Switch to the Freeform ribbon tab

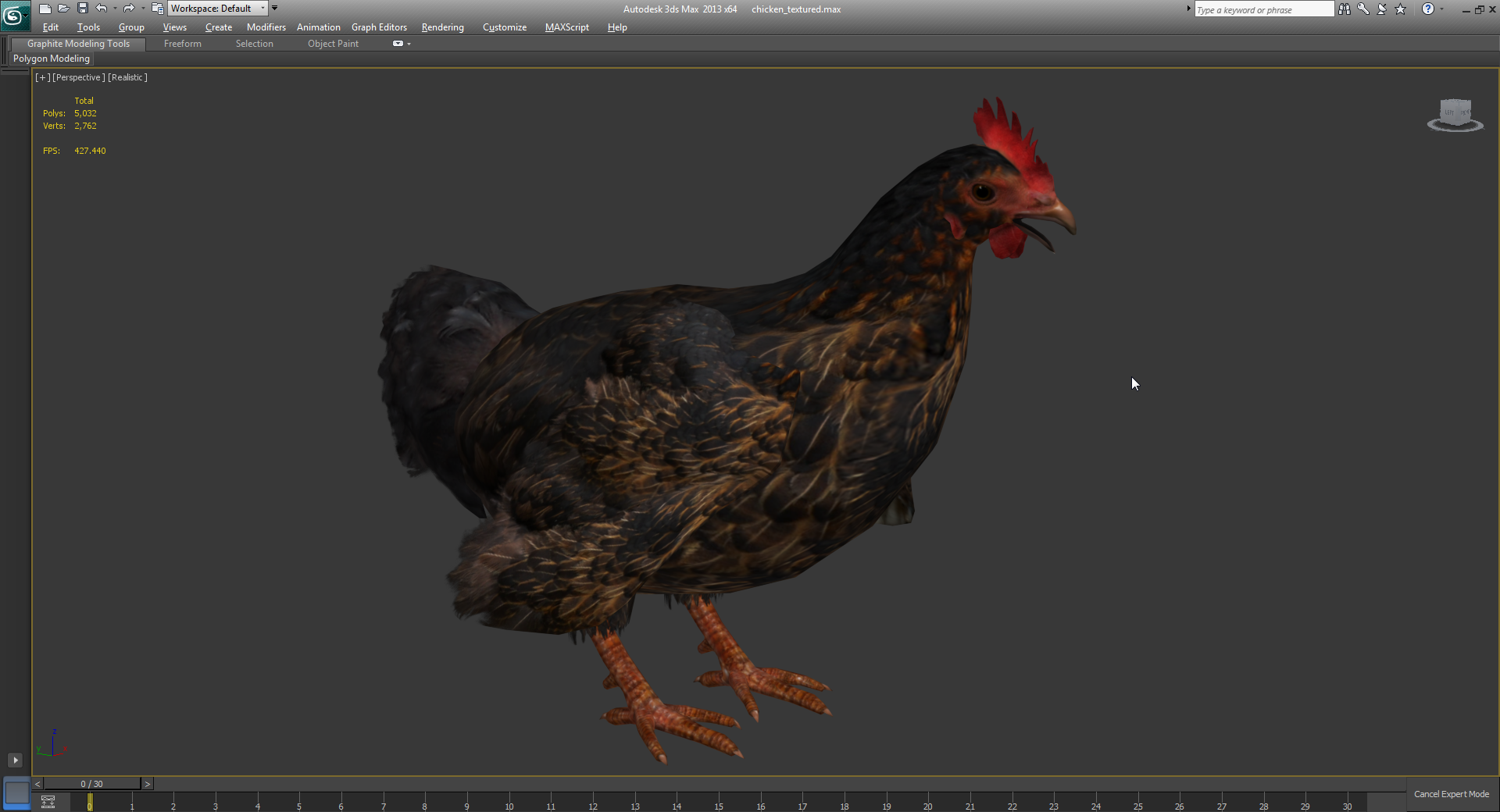coord(182,44)
